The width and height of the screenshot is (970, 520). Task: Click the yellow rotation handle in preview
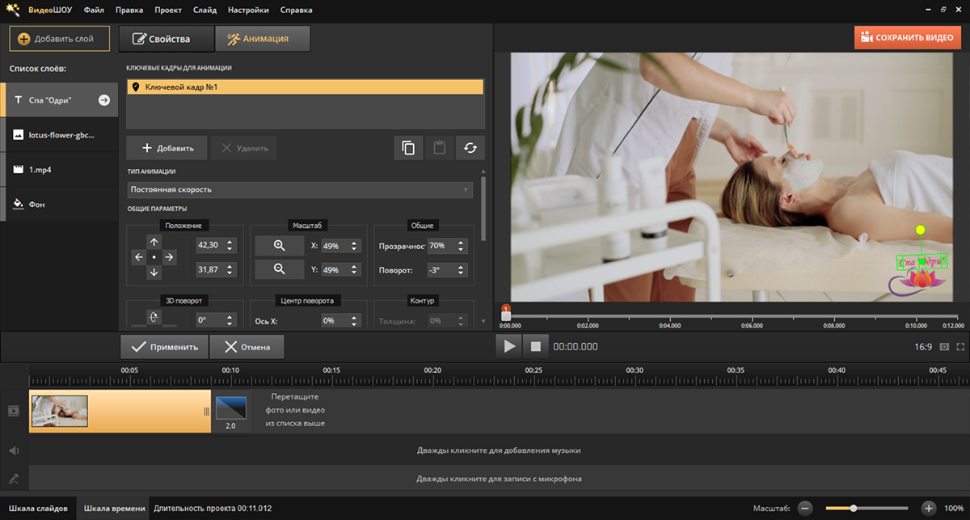pos(921,230)
